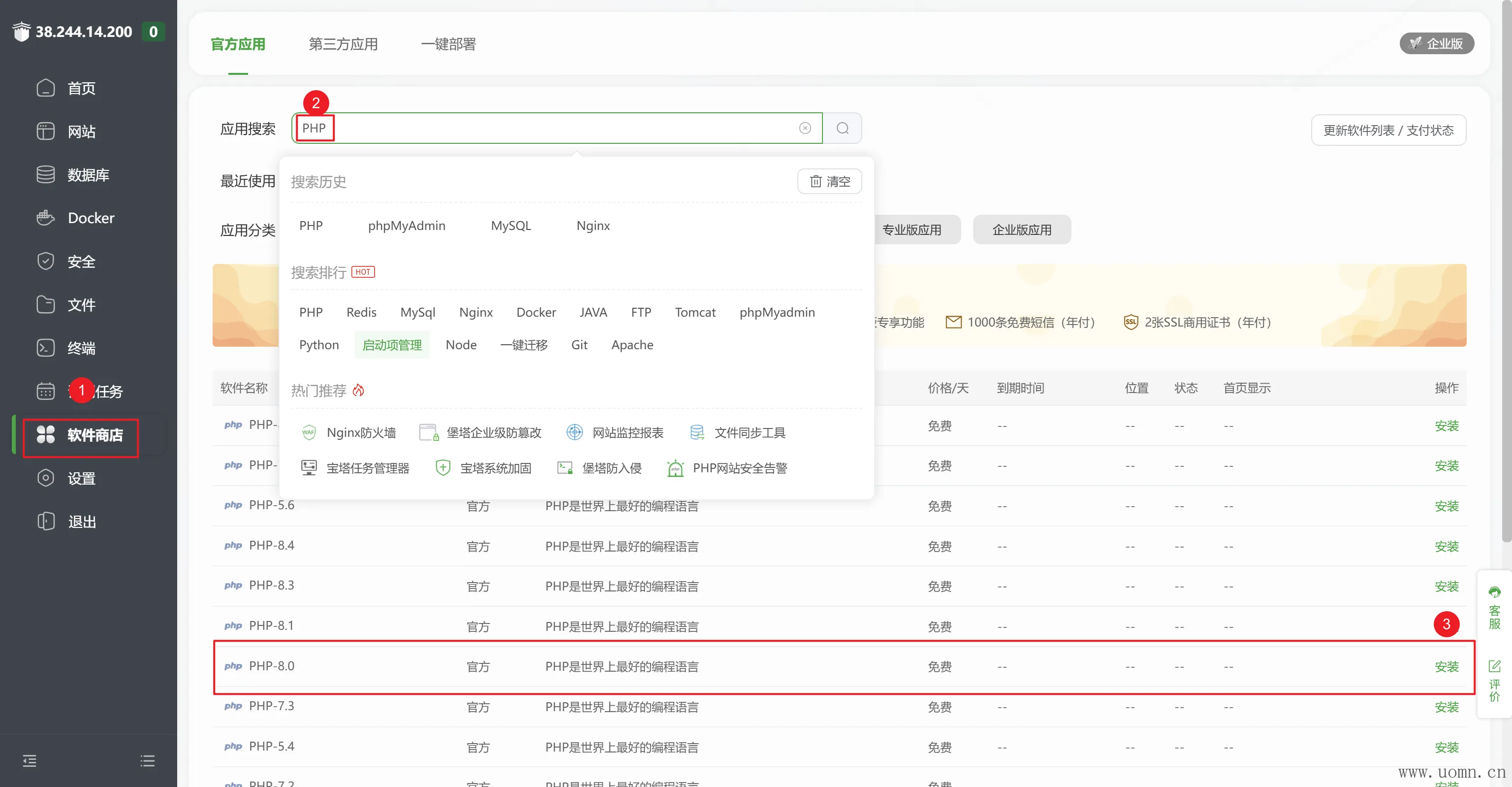Open the bottom sidebar list menu icon

pyautogui.click(x=147, y=760)
